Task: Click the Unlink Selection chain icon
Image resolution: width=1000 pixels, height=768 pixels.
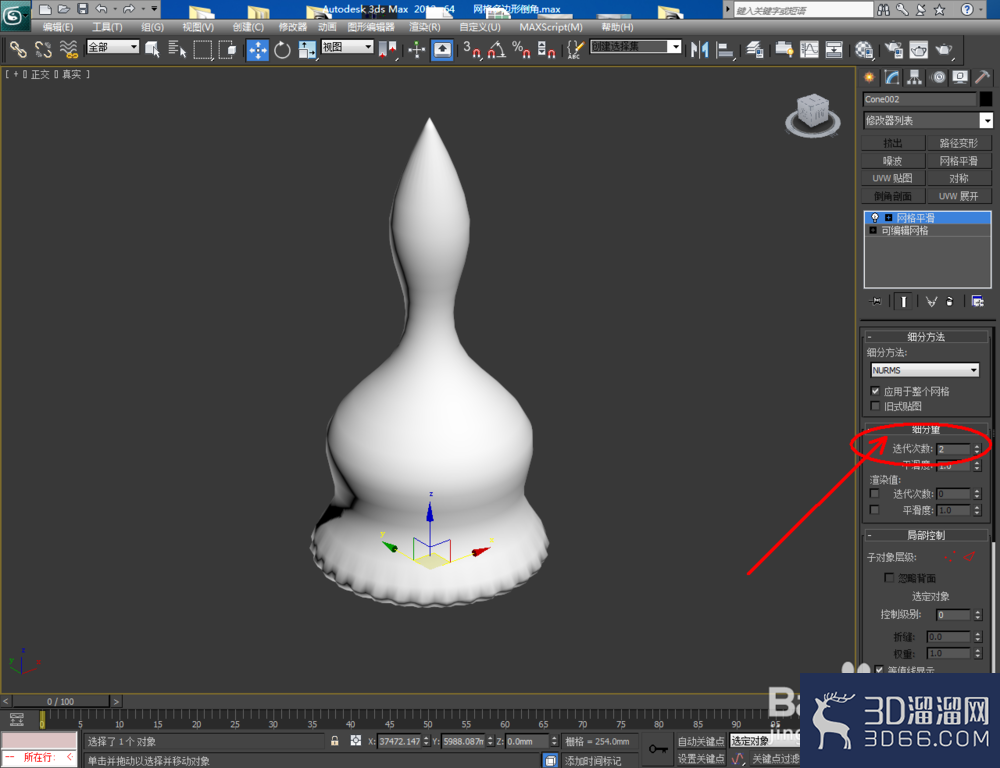Action: click(x=43, y=49)
